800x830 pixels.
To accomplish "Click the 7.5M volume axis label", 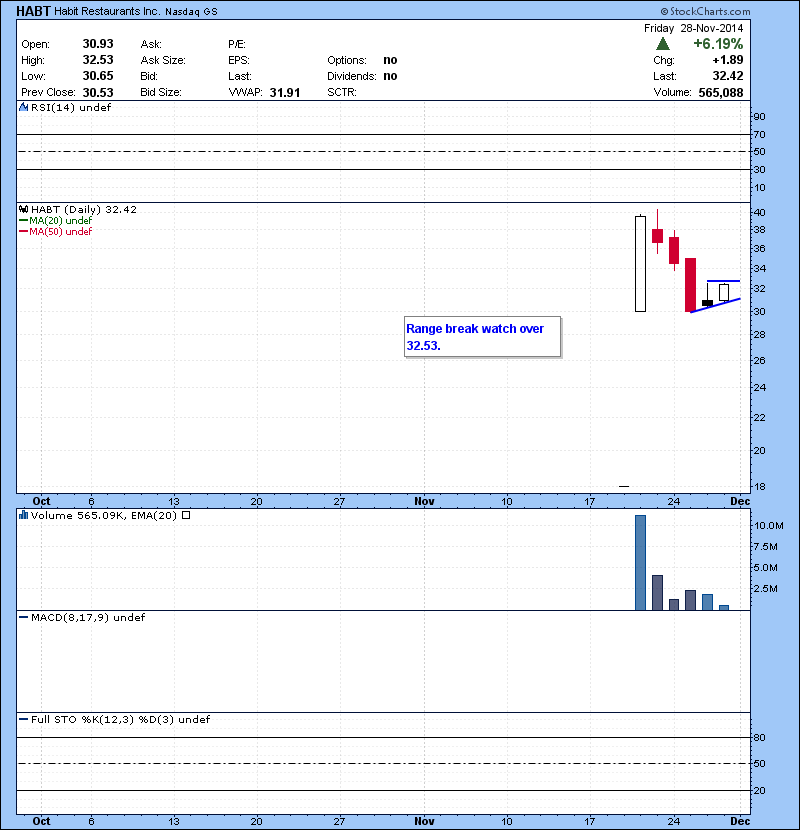I will coord(766,547).
